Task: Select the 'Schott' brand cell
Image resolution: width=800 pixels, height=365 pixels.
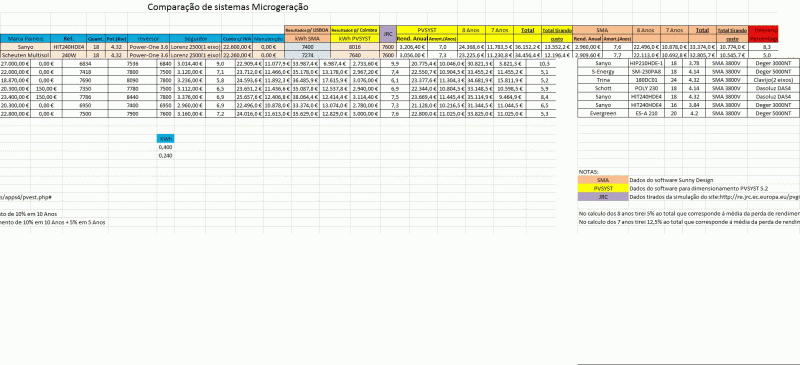Action: [603, 88]
